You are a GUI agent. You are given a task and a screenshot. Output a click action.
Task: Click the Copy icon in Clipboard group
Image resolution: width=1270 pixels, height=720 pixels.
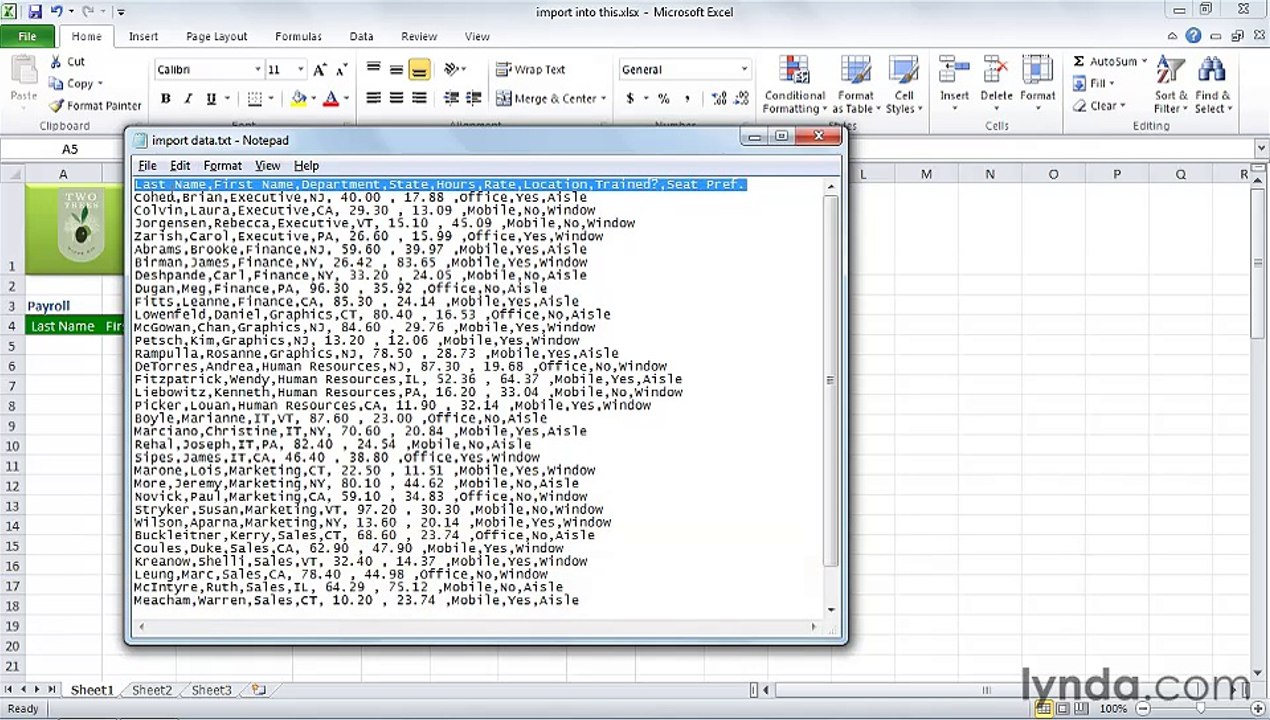(55, 84)
